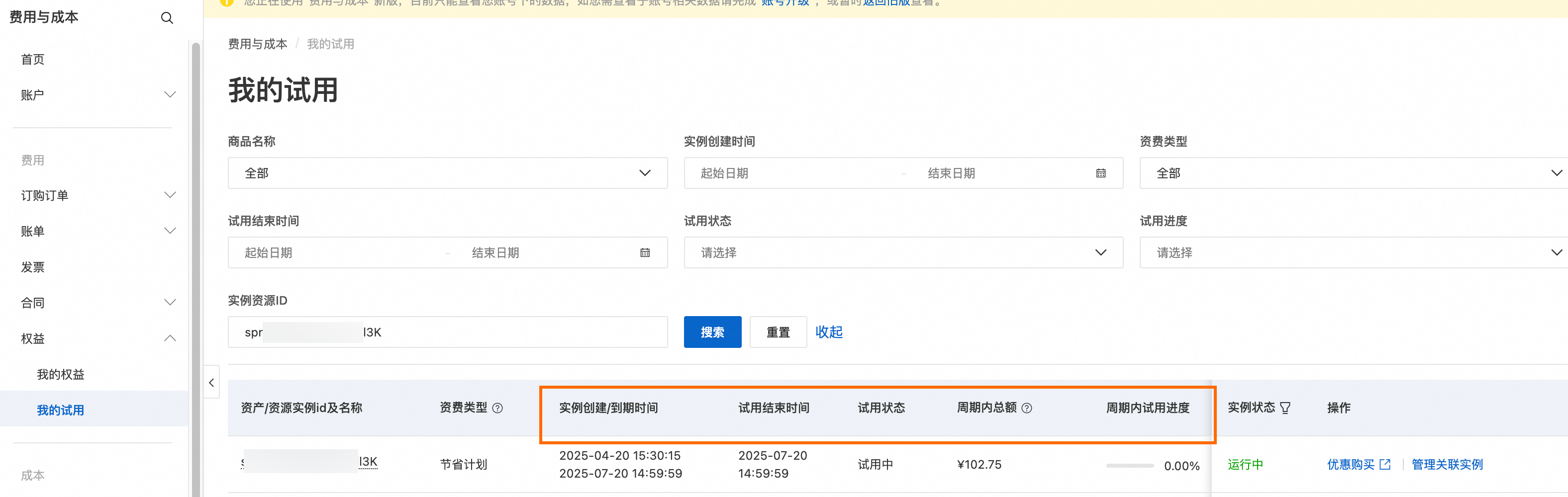Click external link icon beside 优惠购买
1568x497 pixels.
(x=1385, y=465)
